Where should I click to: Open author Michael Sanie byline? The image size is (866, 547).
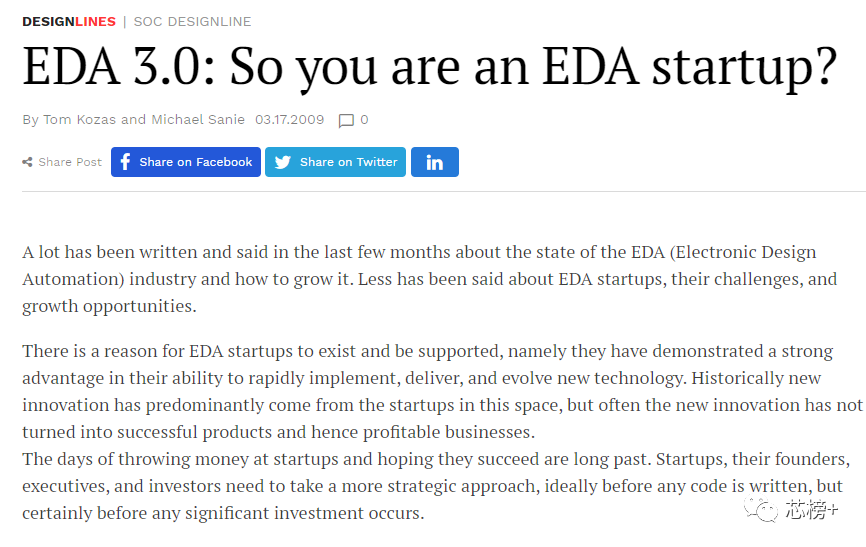point(198,119)
